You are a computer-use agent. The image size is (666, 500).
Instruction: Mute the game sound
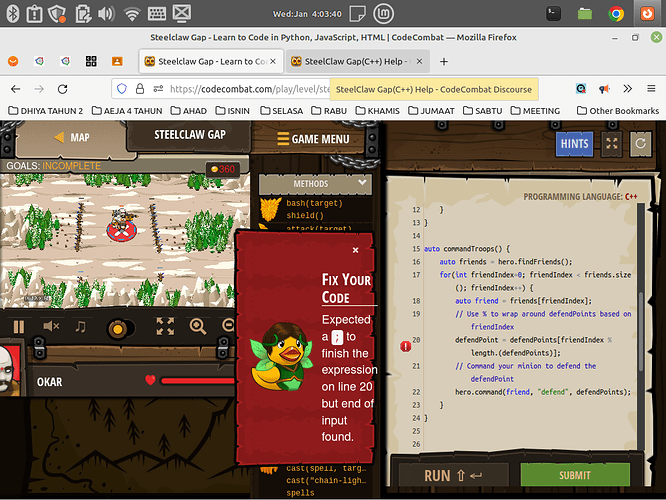51,326
